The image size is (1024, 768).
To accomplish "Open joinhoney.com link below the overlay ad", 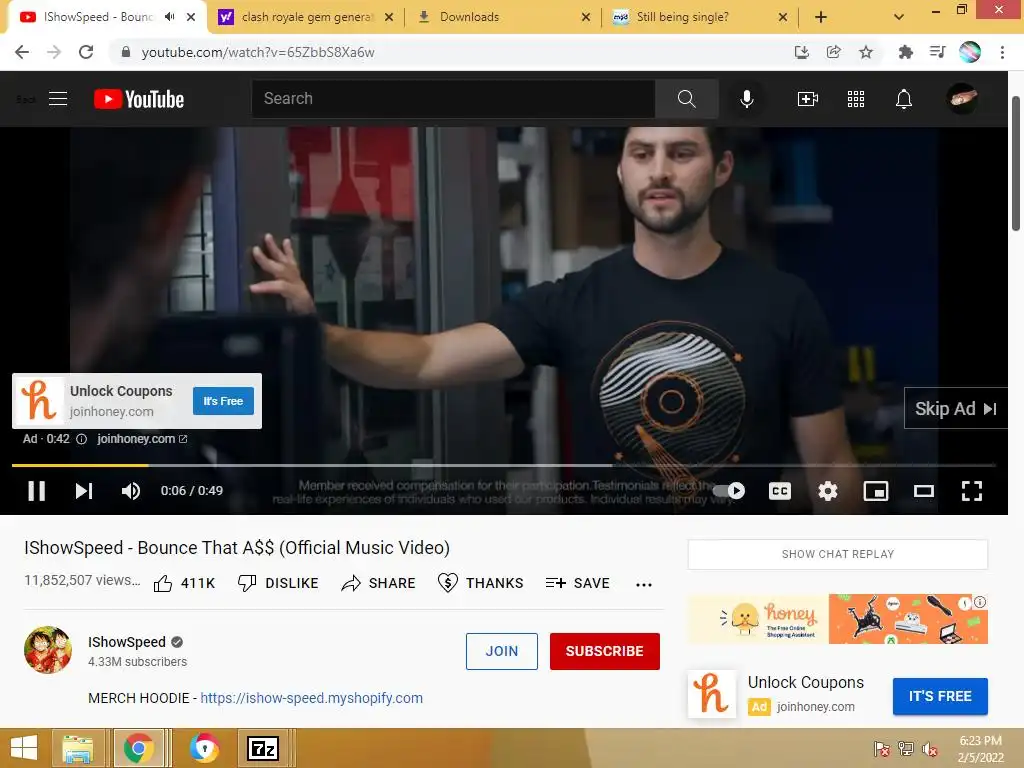I will [142, 439].
